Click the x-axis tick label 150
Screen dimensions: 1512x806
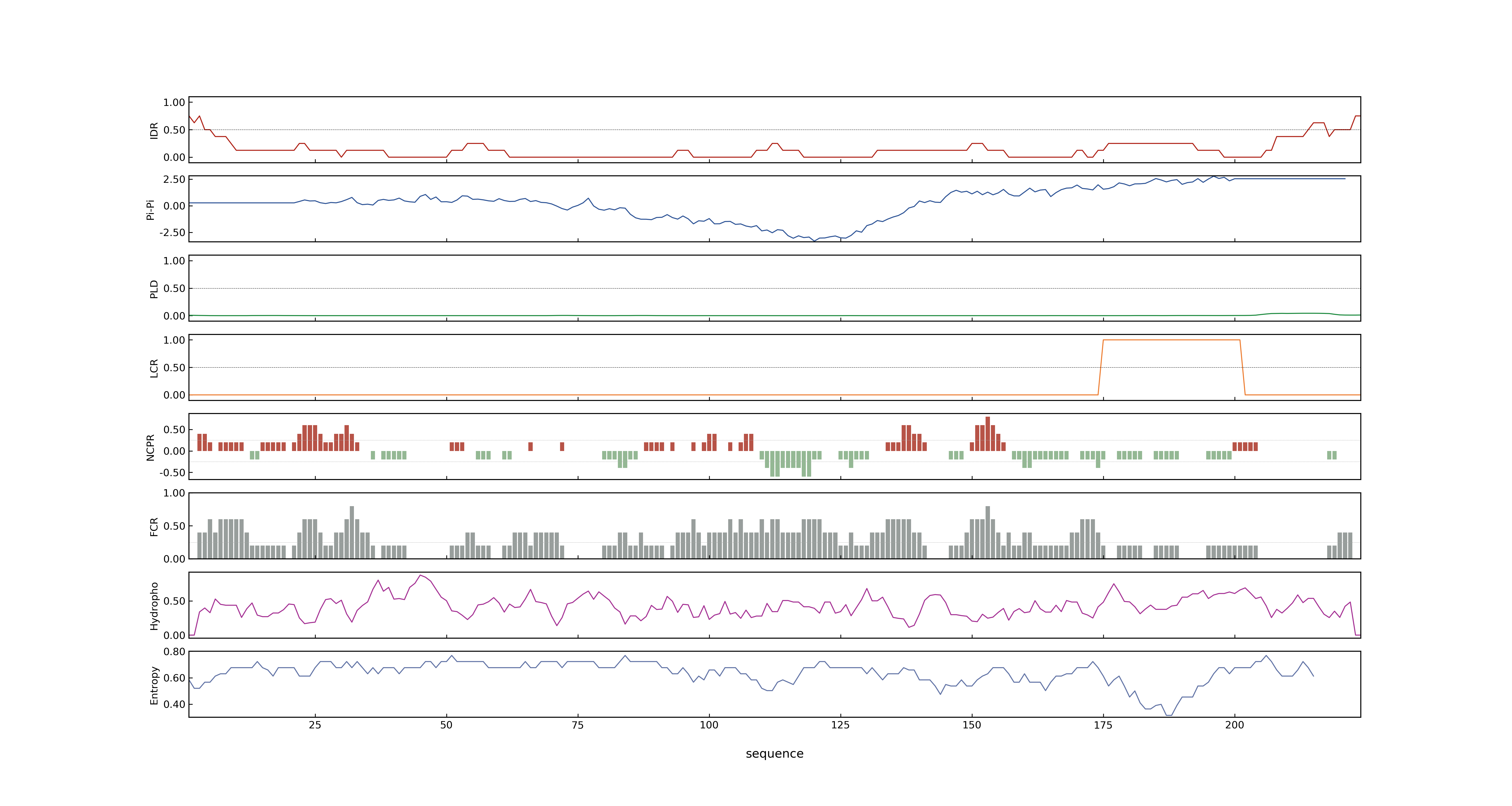(971, 725)
